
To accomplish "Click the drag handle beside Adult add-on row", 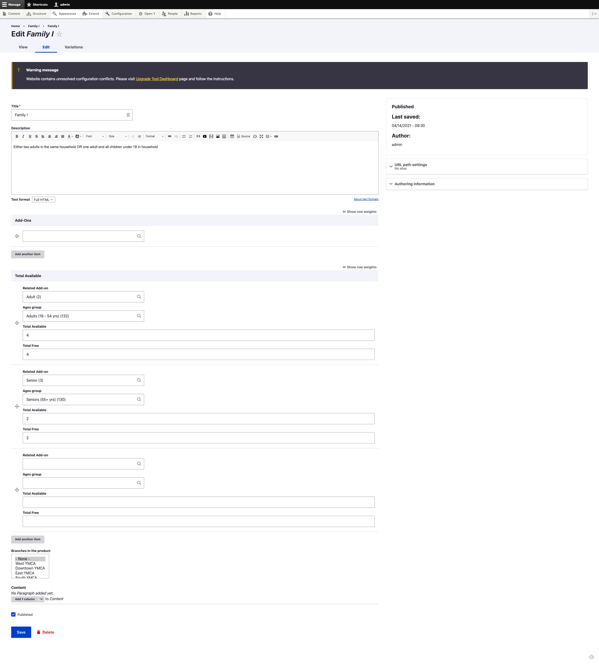I will click(x=17, y=323).
